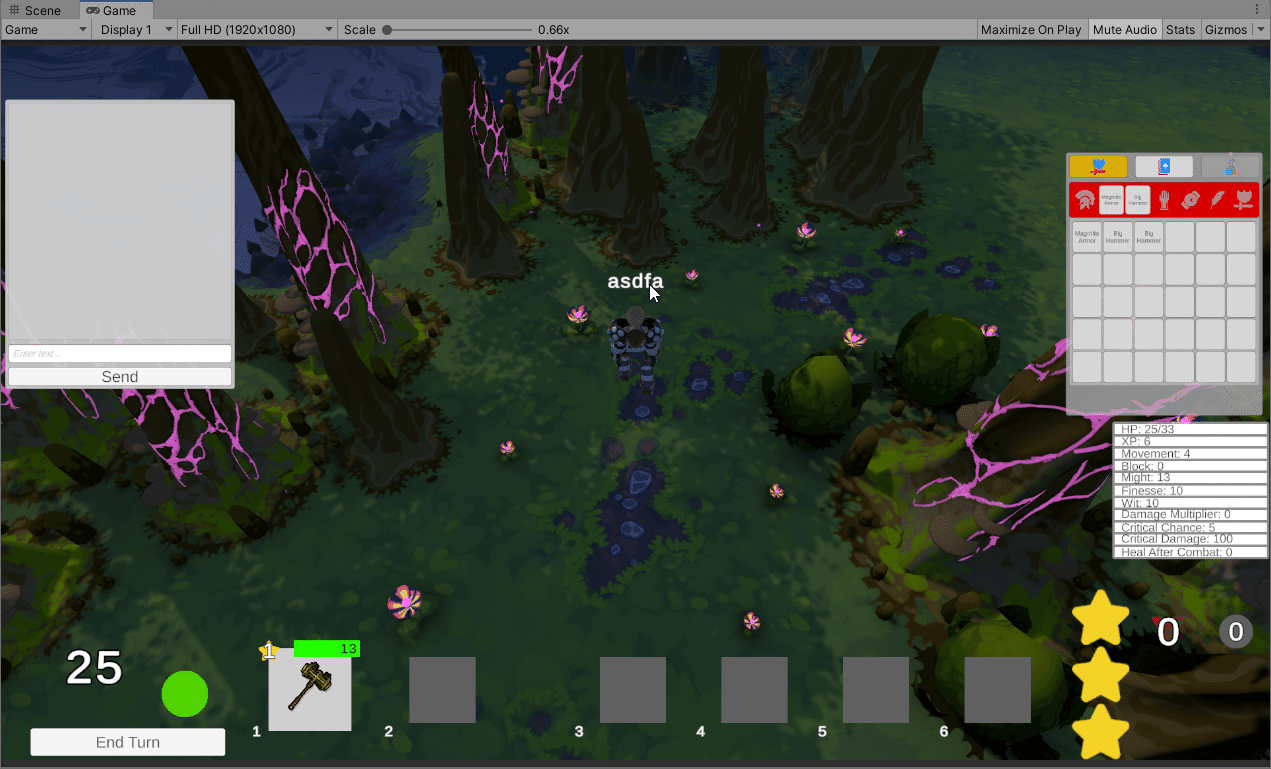Click the Send chat button
This screenshot has width=1271, height=769.
120,377
